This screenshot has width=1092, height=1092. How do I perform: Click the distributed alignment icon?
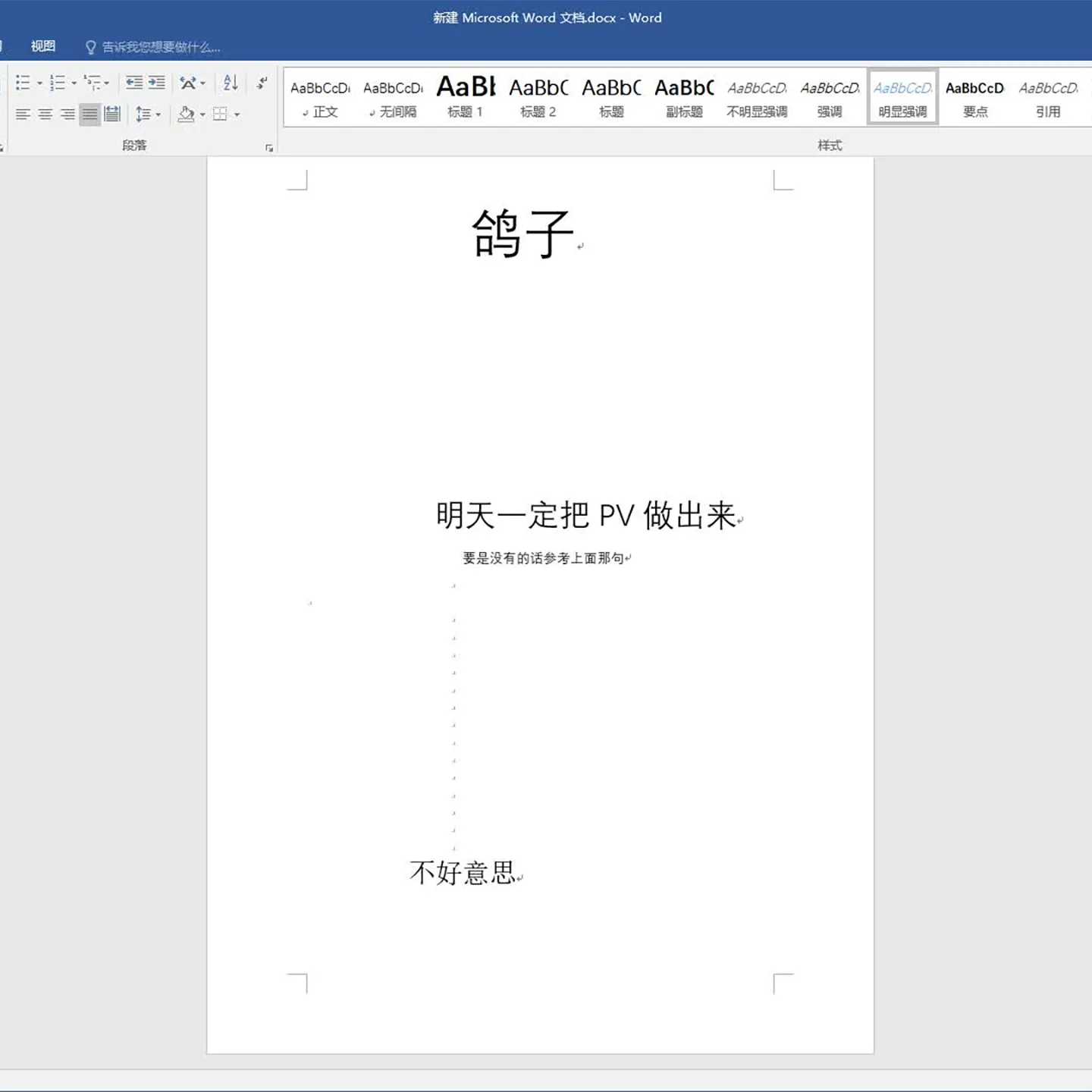[112, 115]
